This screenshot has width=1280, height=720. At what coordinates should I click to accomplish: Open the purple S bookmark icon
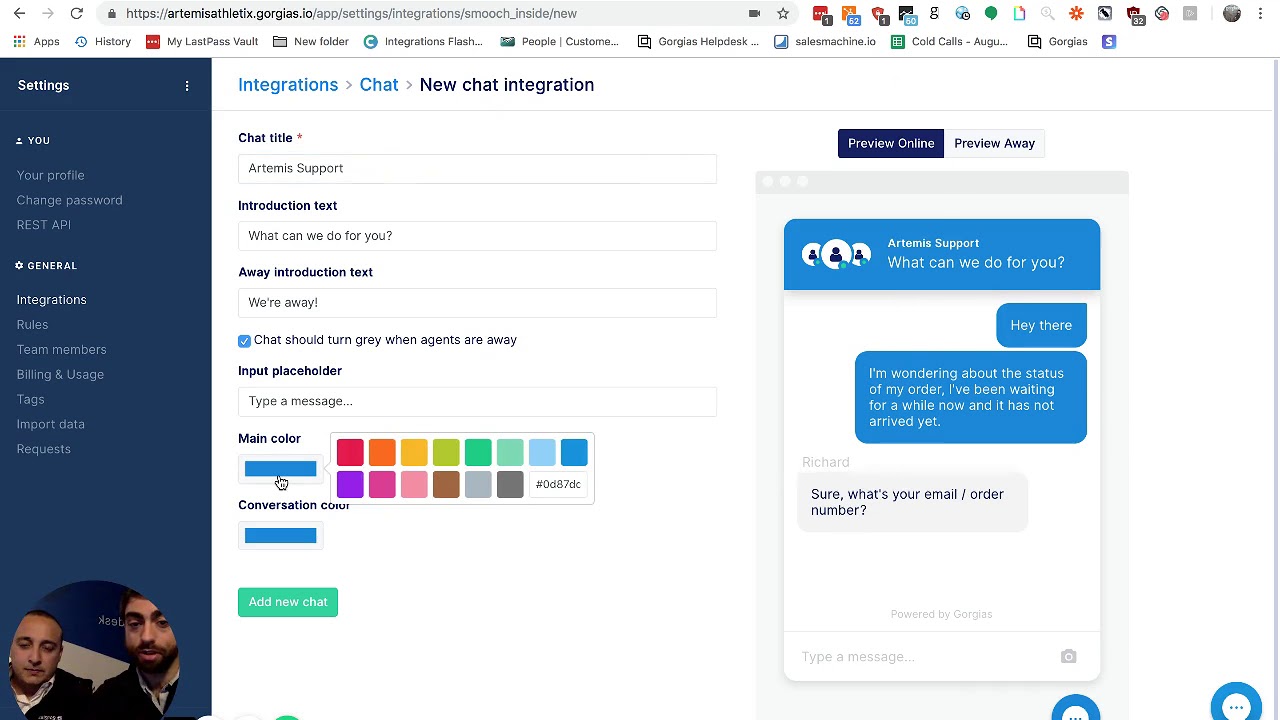1108,41
